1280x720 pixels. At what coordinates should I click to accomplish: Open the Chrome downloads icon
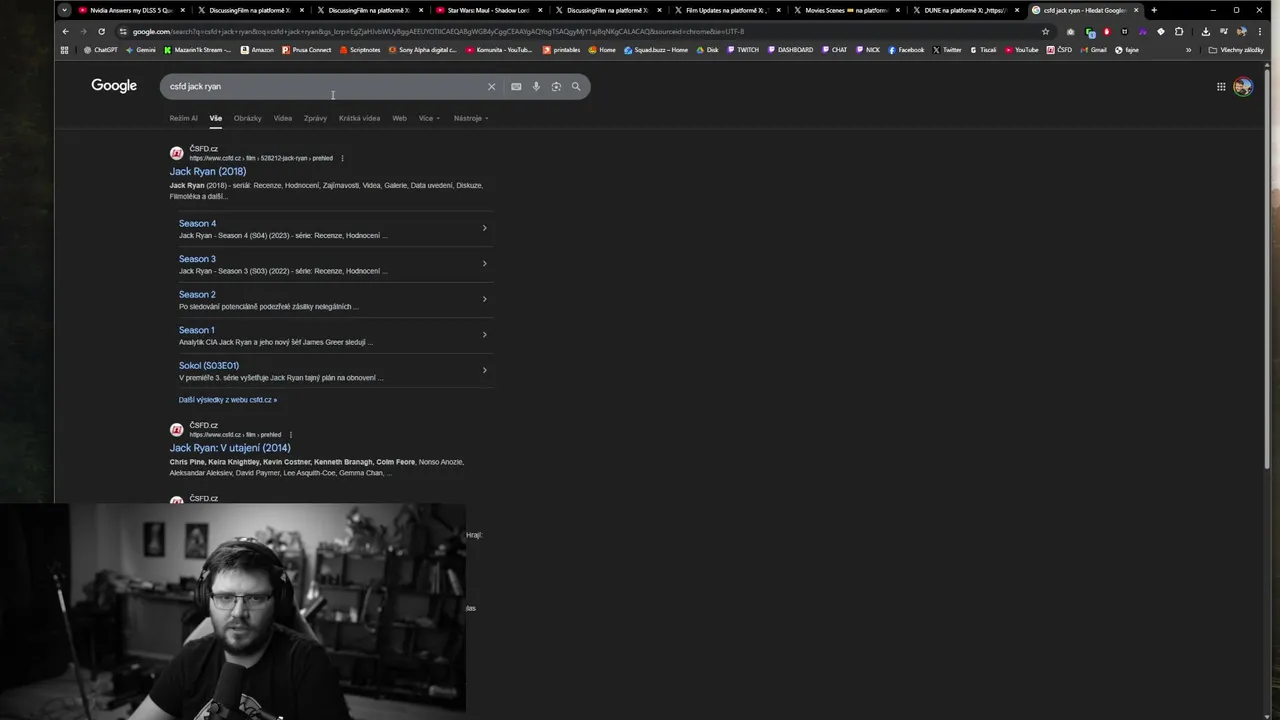[1206, 31]
